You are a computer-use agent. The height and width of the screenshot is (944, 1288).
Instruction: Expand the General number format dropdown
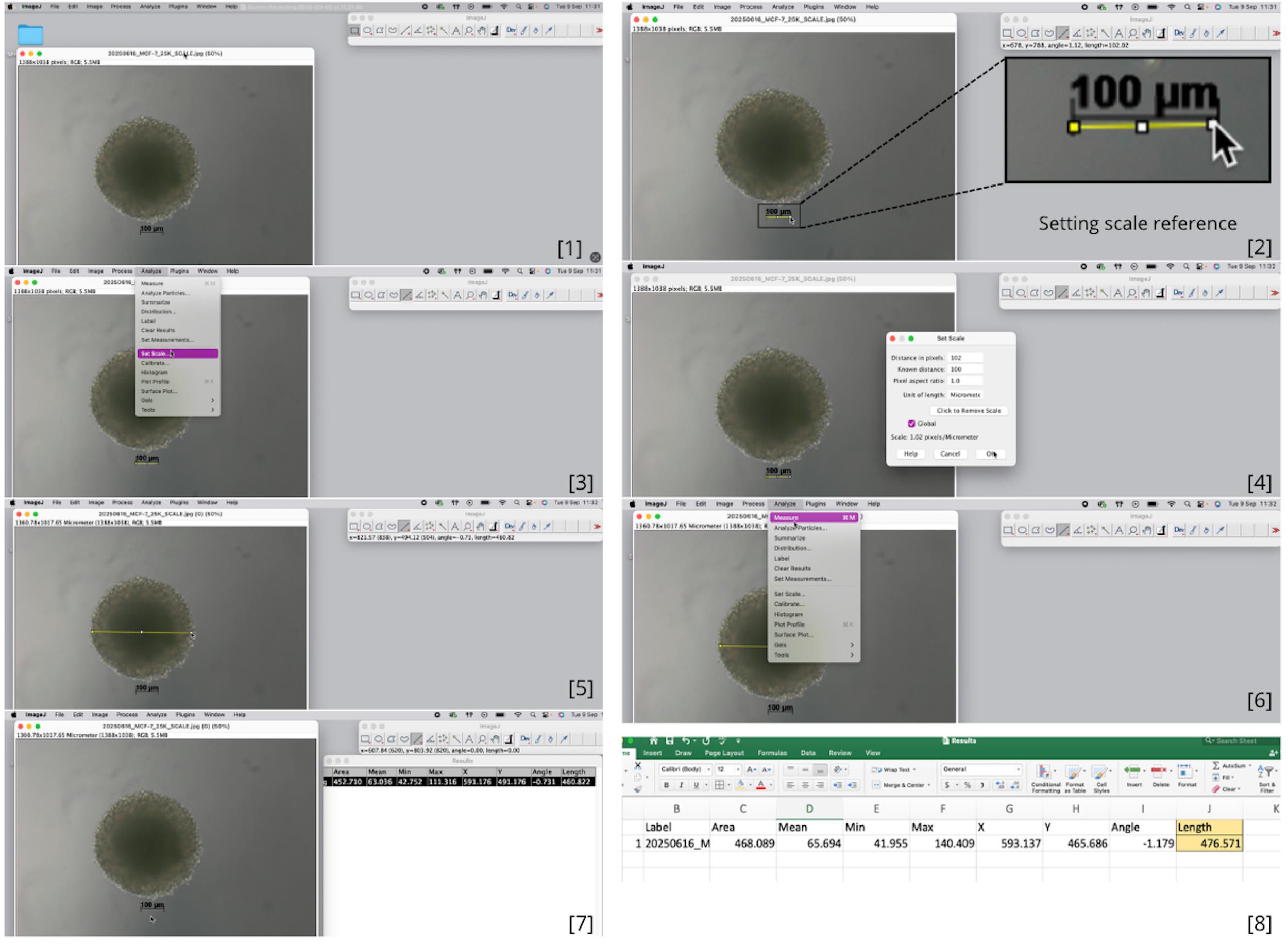pos(1018,770)
